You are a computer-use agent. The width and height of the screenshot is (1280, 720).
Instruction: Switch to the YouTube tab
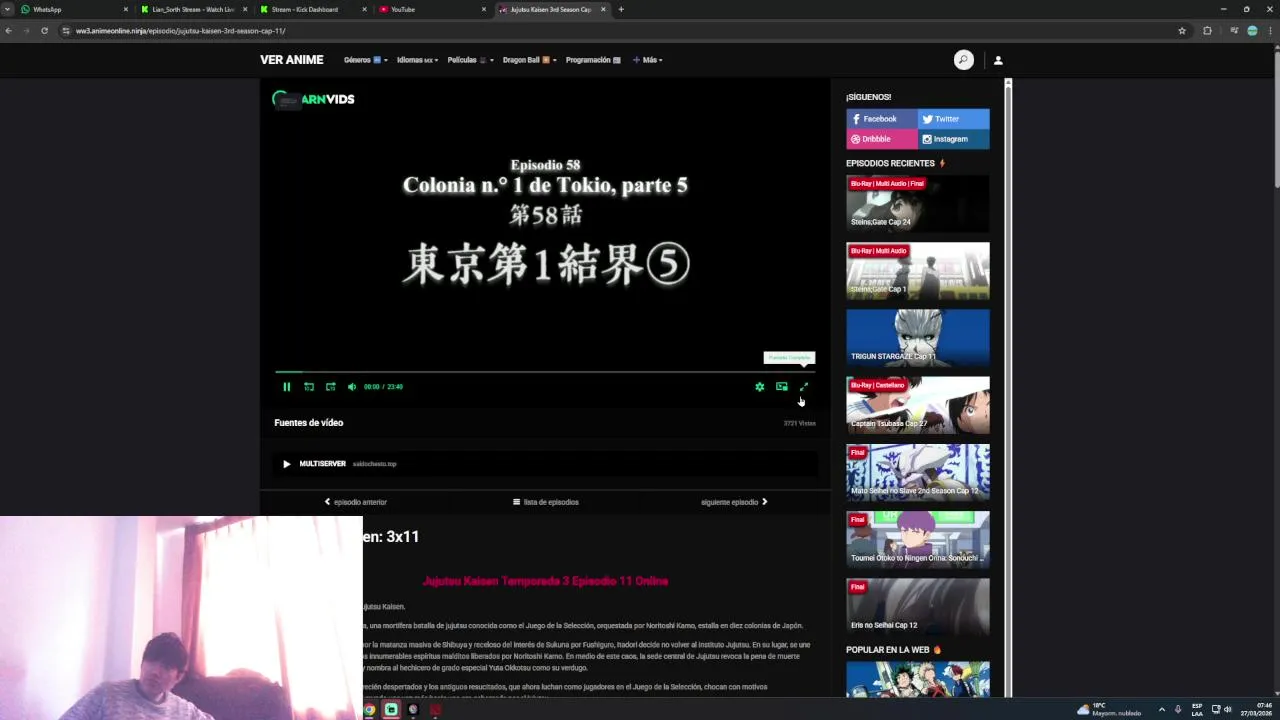pyautogui.click(x=430, y=9)
